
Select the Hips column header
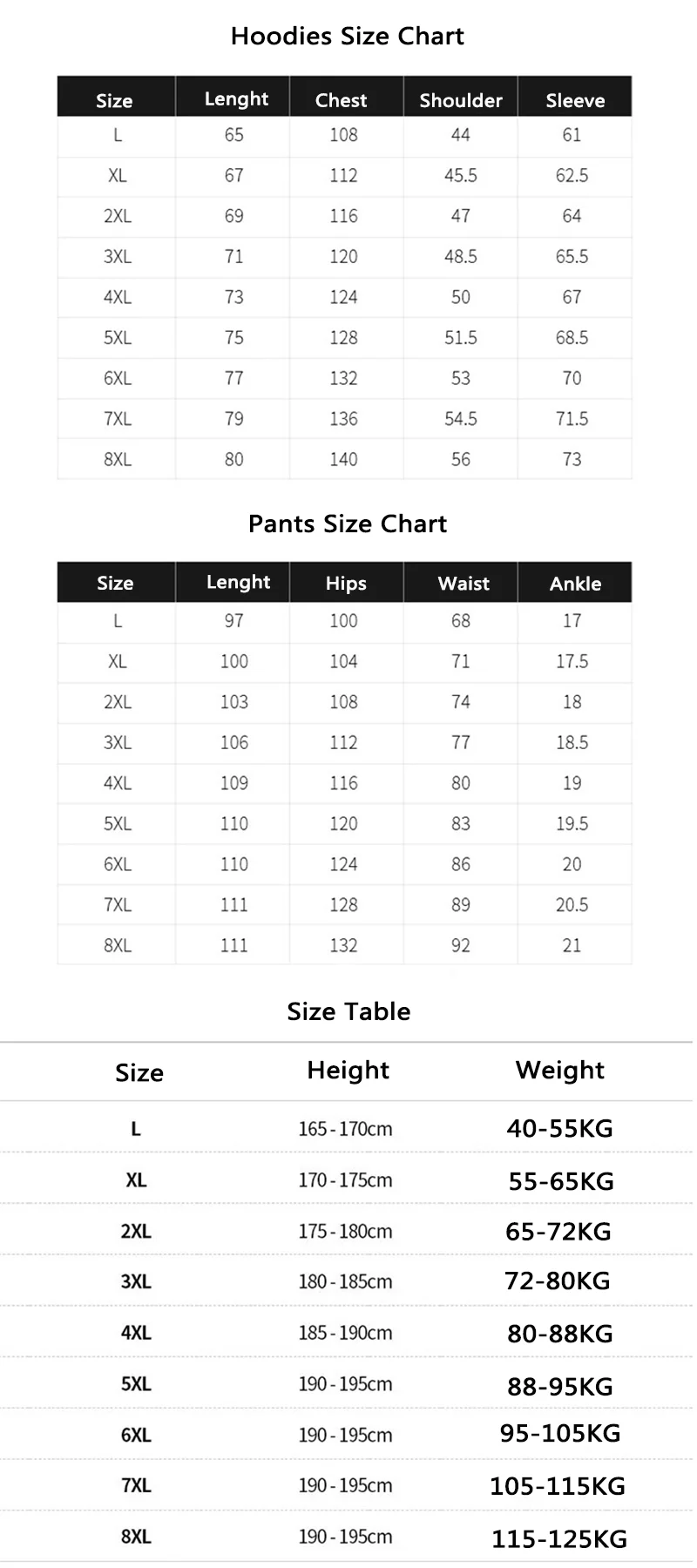coord(346,584)
